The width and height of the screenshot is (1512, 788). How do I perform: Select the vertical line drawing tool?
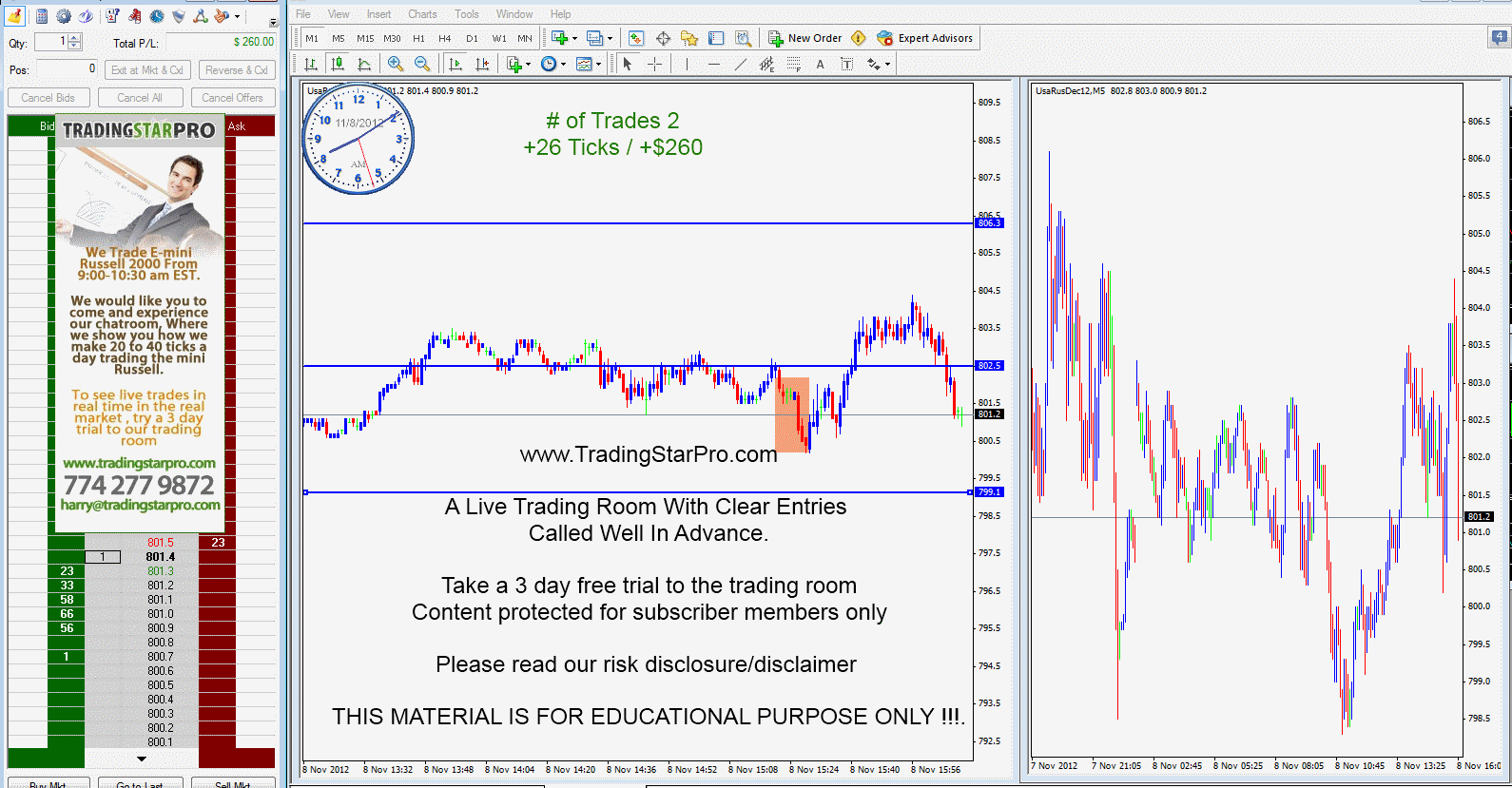point(687,64)
